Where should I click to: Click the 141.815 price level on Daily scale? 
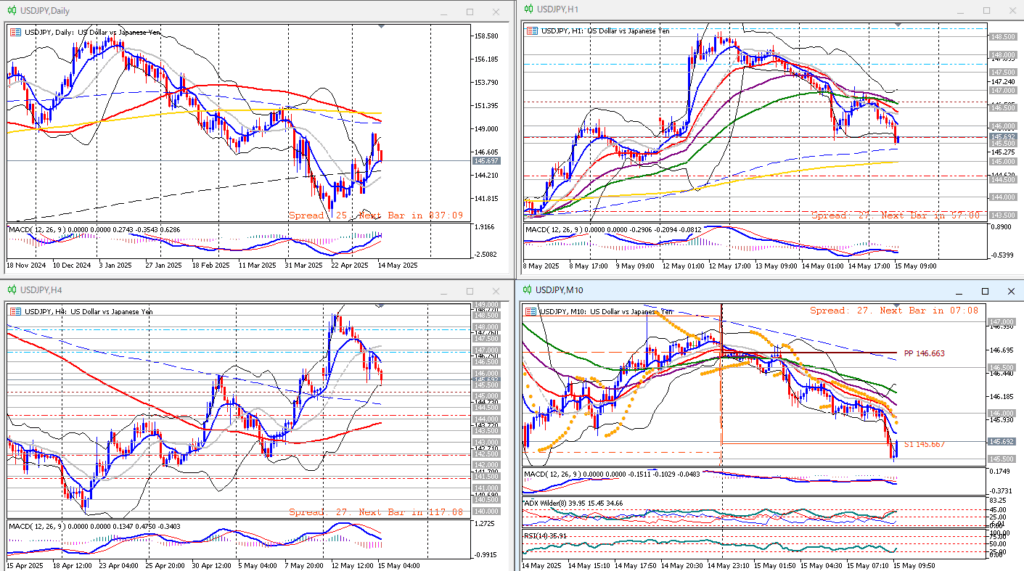point(487,199)
